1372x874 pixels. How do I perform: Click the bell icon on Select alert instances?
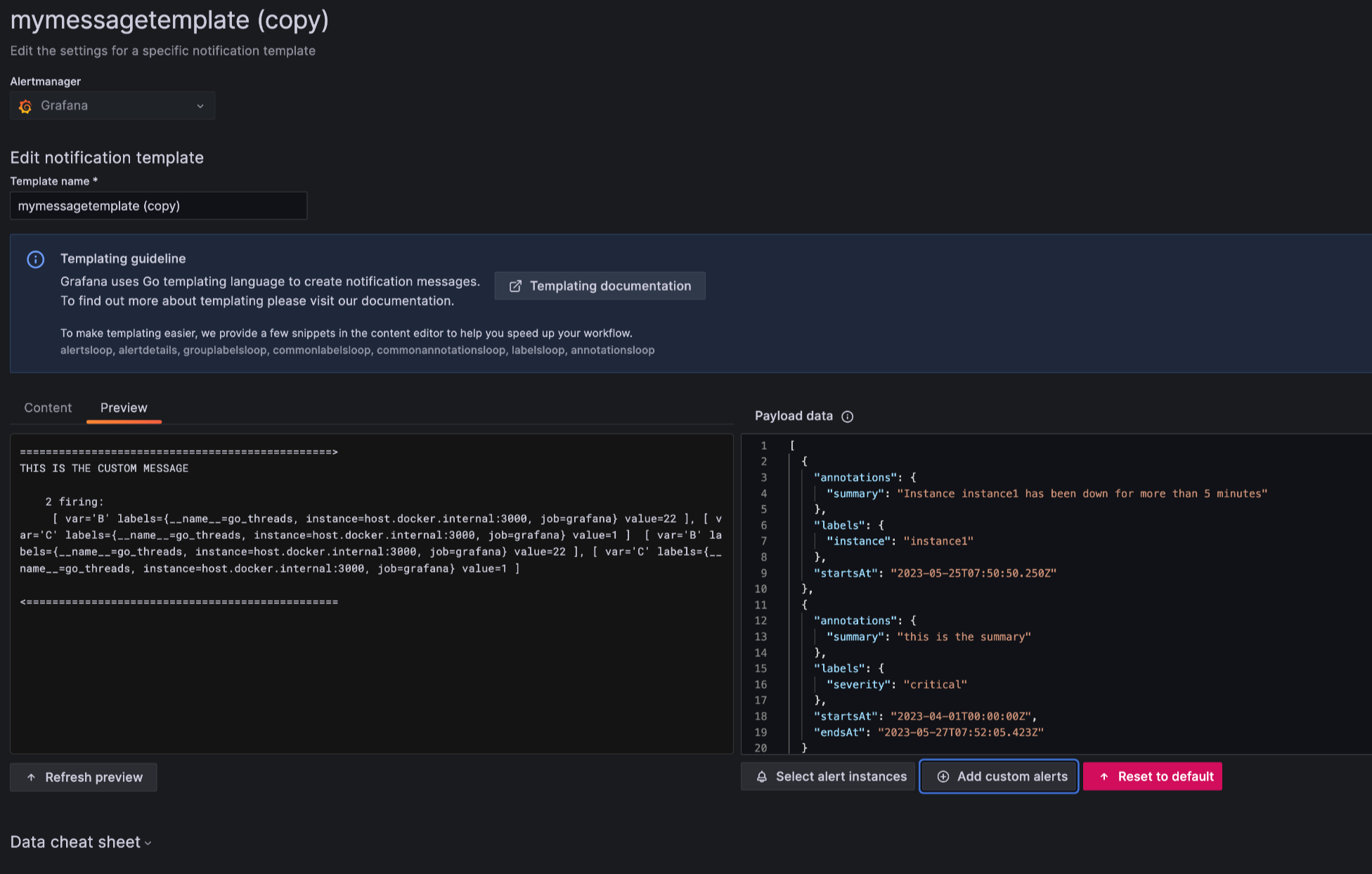click(x=762, y=776)
